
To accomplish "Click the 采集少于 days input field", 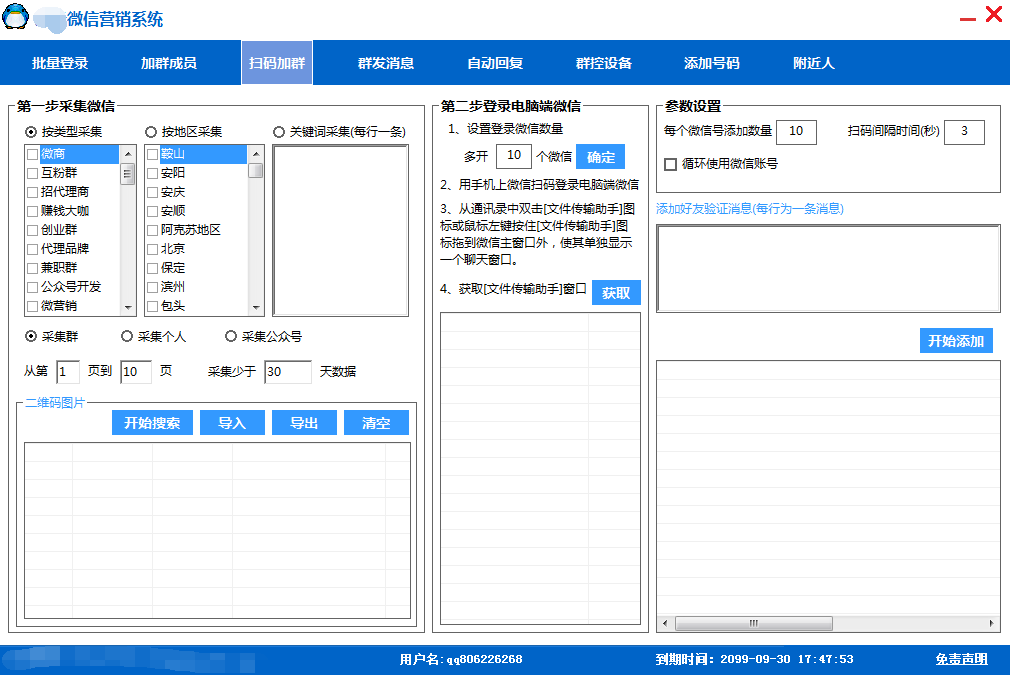I will click(x=288, y=372).
